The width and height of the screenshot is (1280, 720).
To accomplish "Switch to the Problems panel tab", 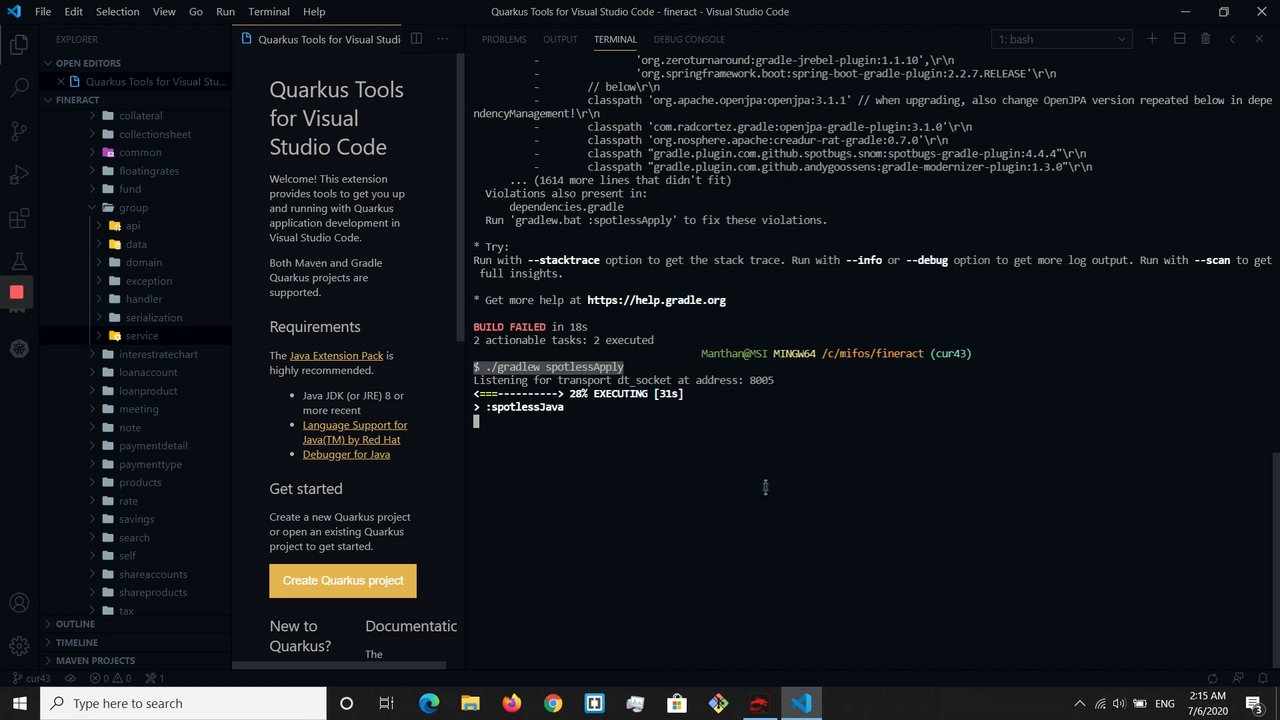I will (x=504, y=39).
